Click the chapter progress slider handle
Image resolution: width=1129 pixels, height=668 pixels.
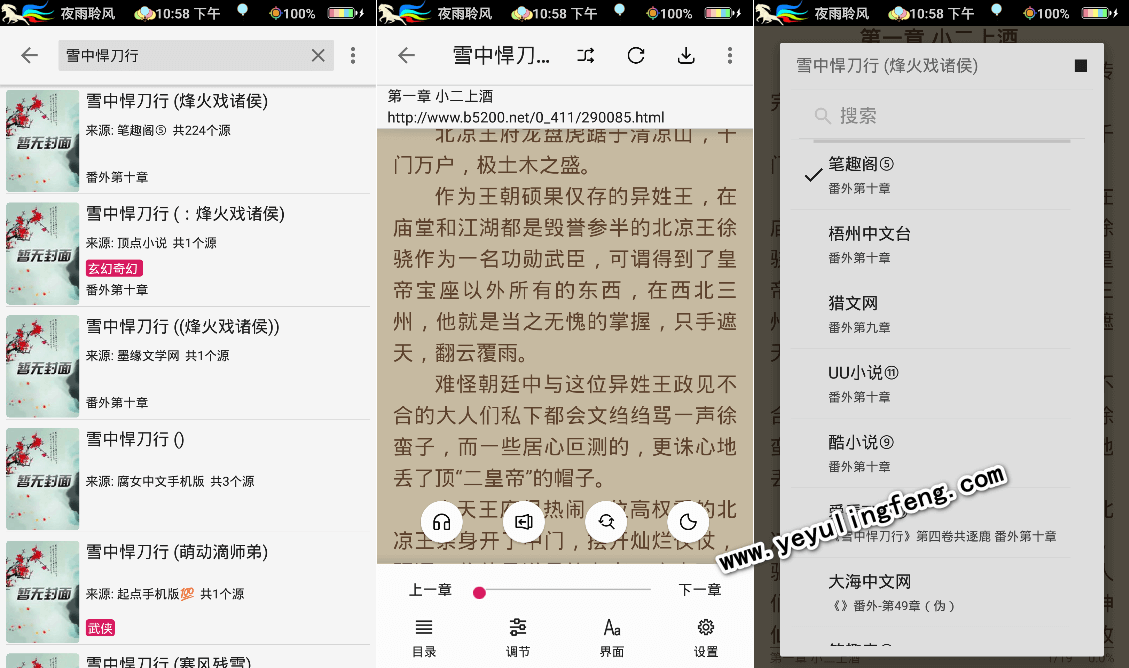coord(480,592)
